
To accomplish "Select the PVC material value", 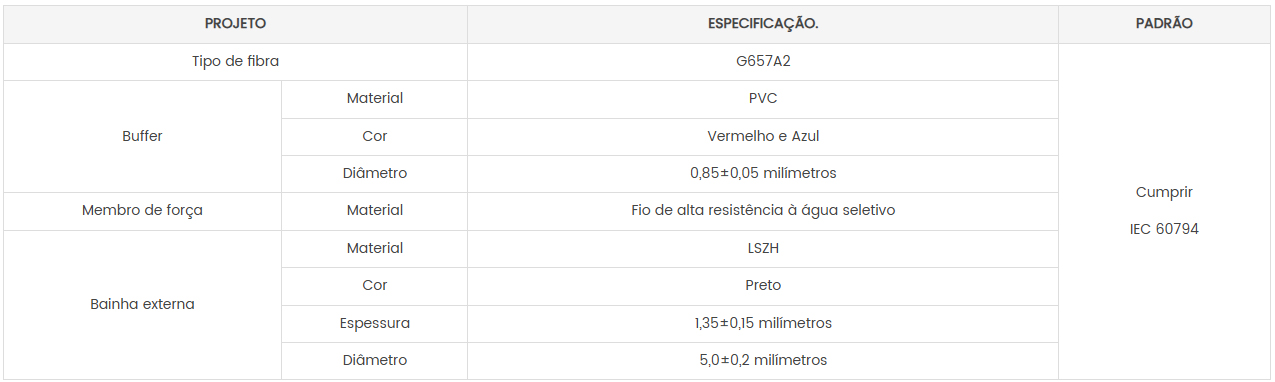I will [x=763, y=99].
